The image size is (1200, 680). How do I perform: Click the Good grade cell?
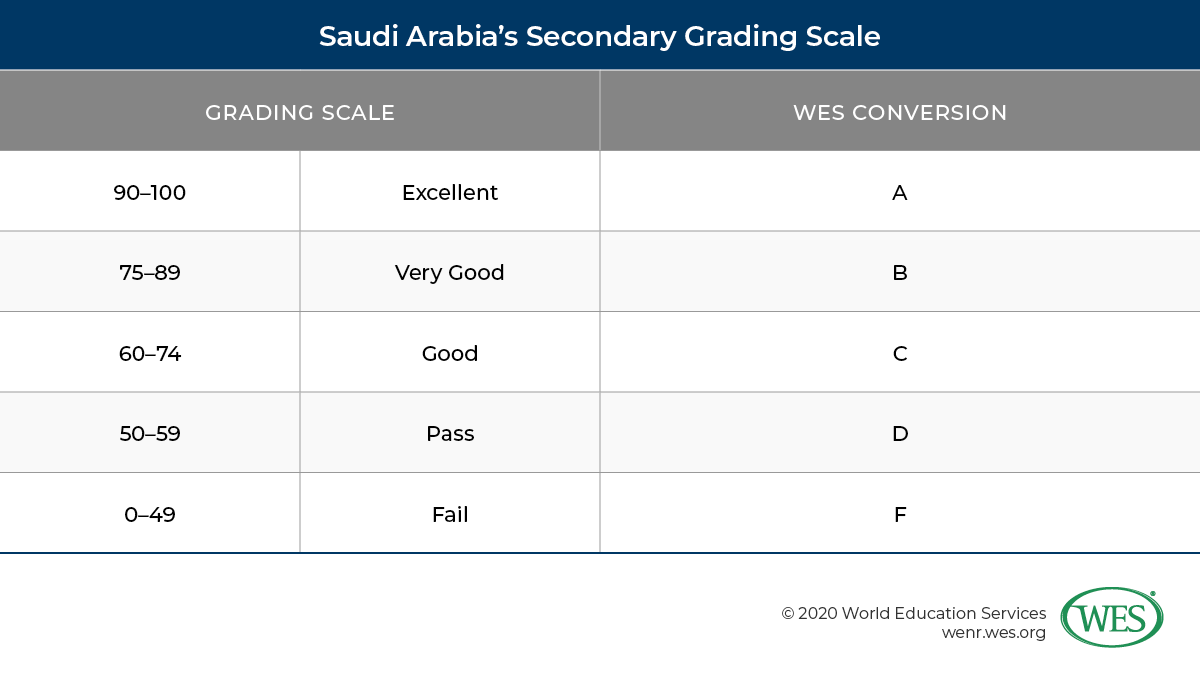[x=450, y=353]
